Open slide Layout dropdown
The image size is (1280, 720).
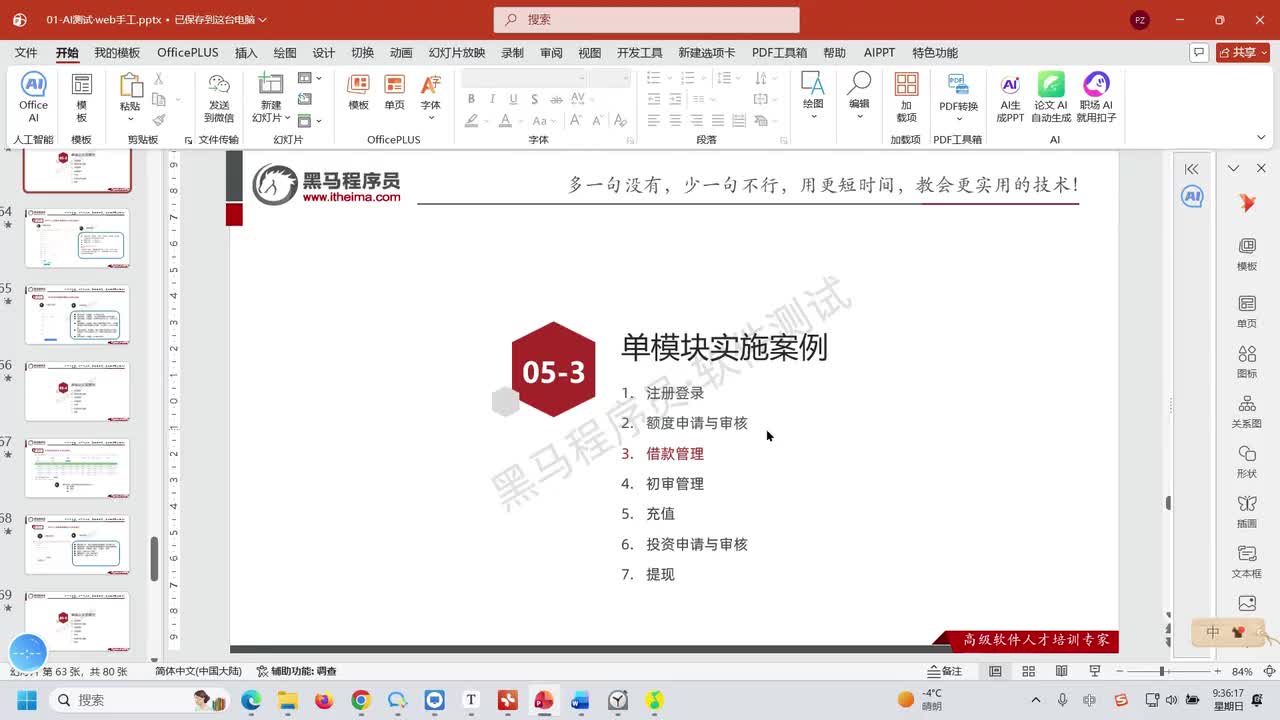point(309,78)
